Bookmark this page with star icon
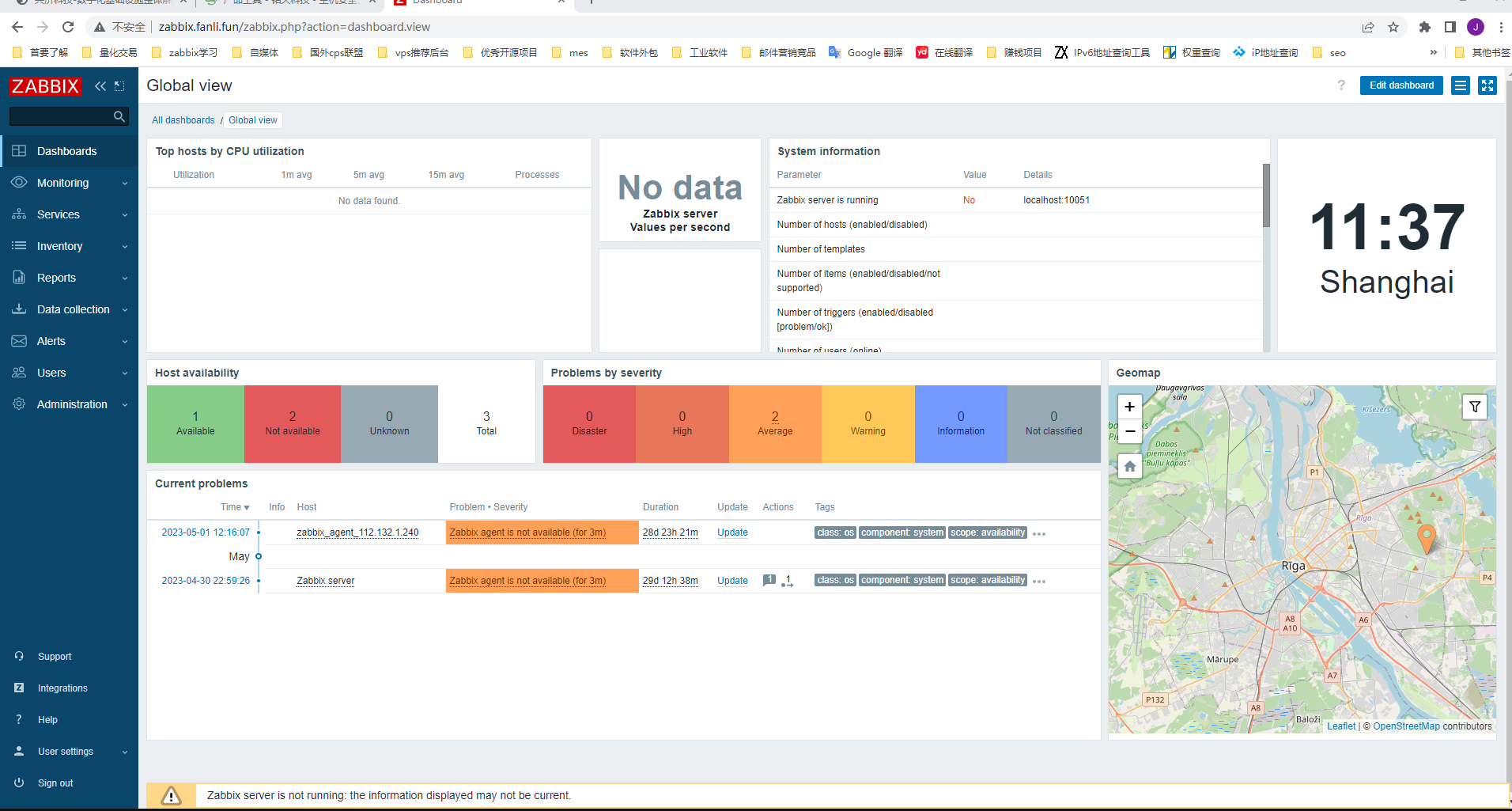 [1393, 27]
